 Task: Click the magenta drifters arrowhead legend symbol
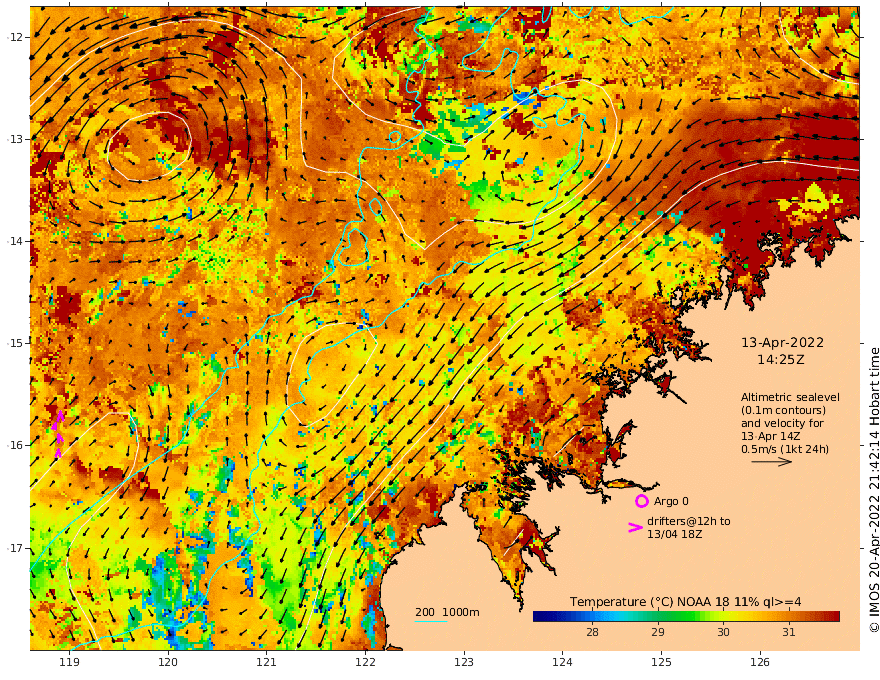pyautogui.click(x=635, y=527)
